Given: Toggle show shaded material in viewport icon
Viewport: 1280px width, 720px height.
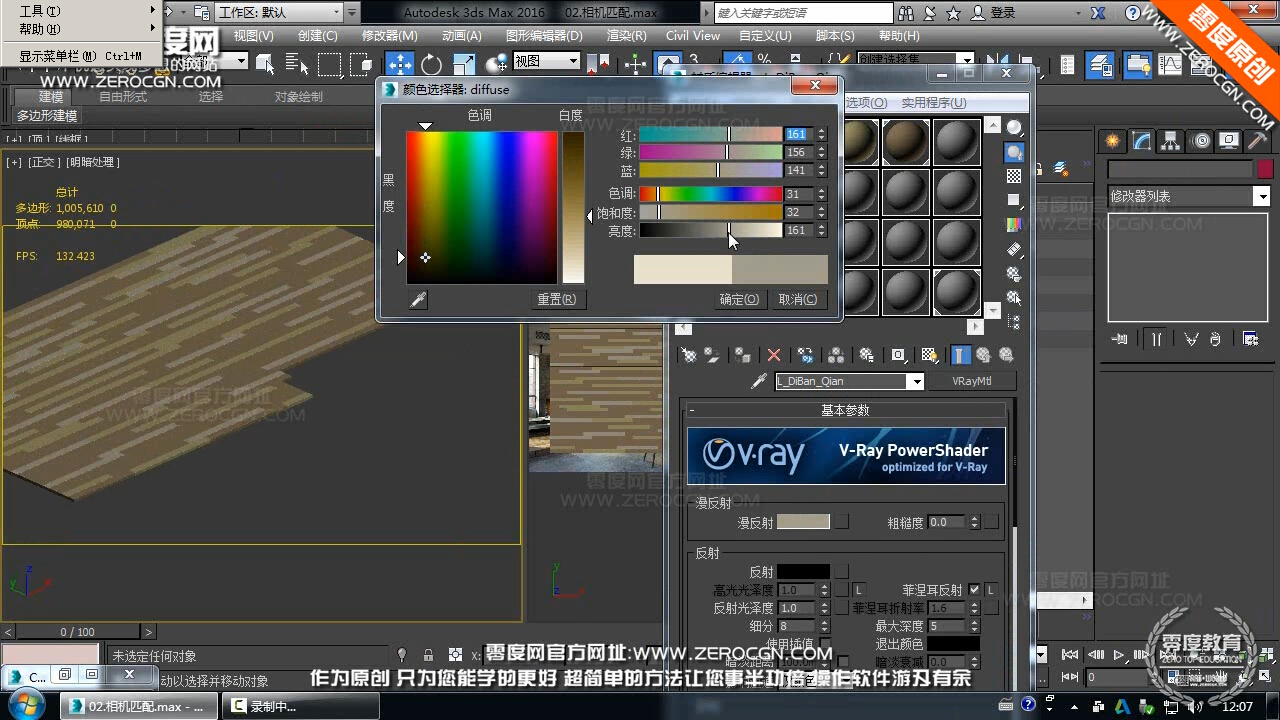Looking at the screenshot, I should pyautogui.click(x=929, y=355).
